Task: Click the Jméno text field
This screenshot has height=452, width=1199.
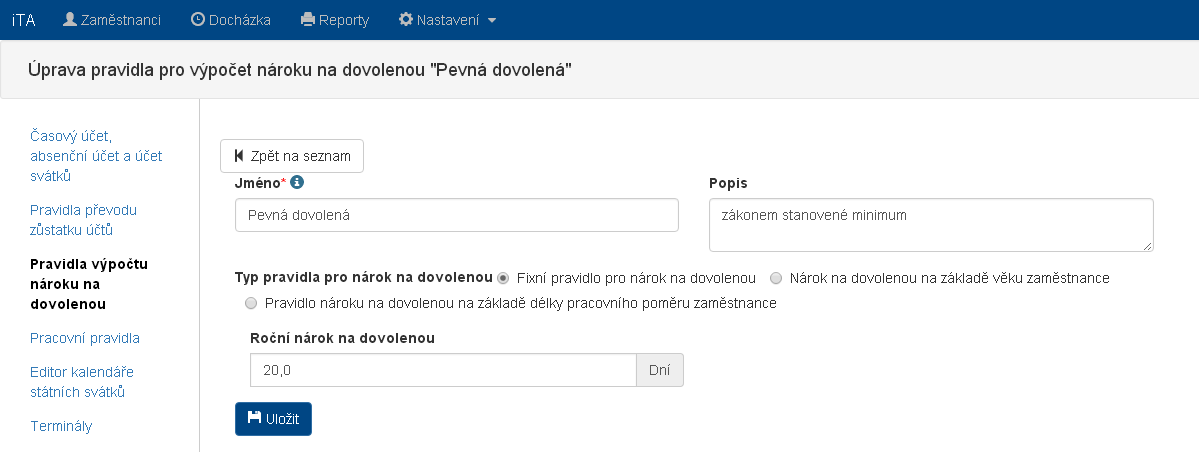Action: tap(456, 215)
